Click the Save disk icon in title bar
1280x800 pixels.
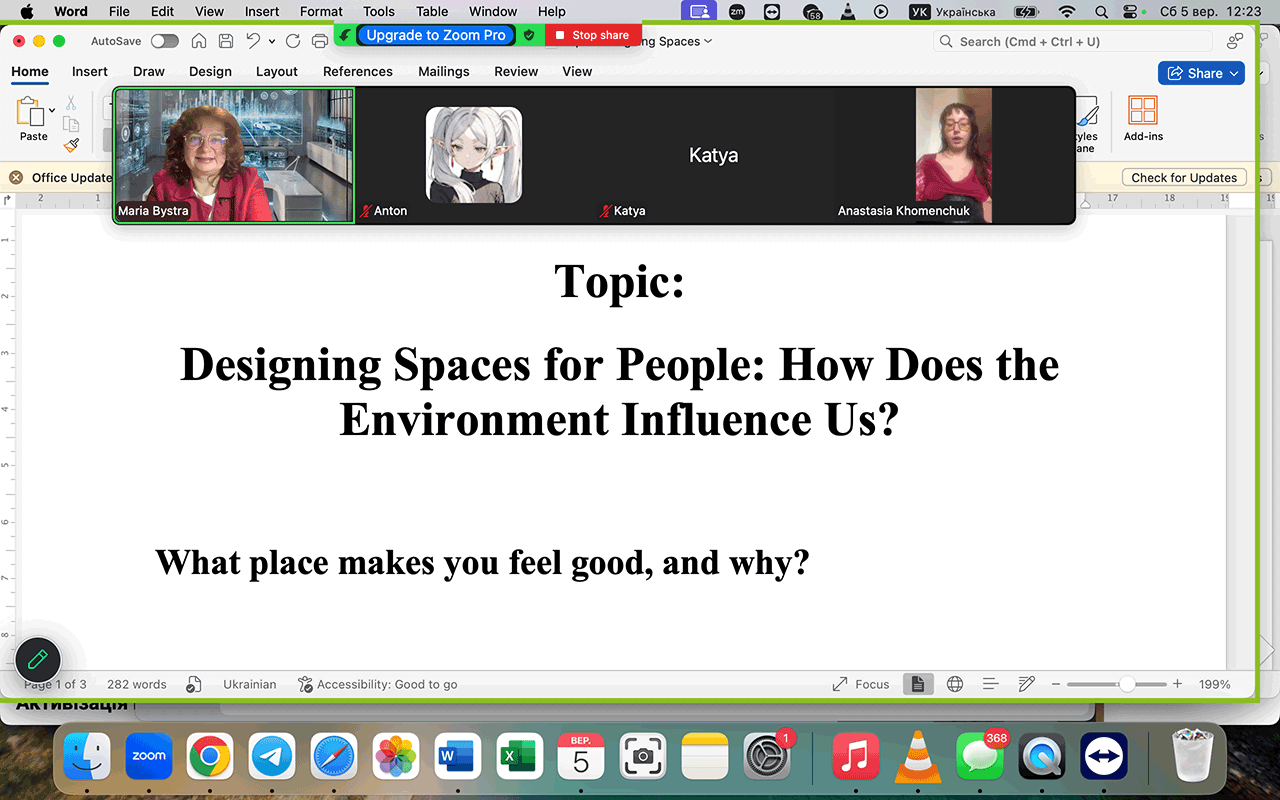(226, 41)
